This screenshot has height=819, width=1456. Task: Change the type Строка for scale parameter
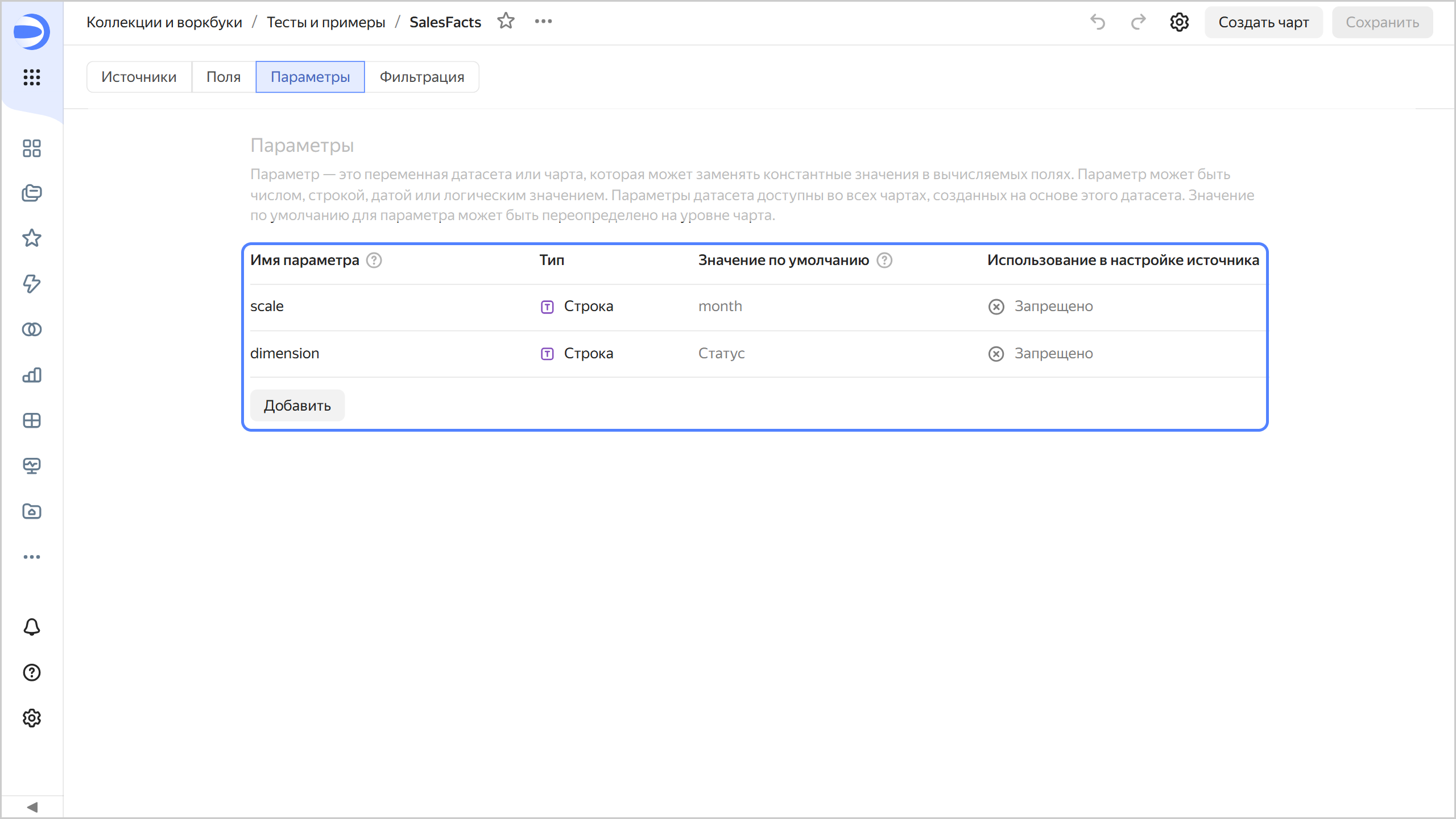tap(588, 306)
